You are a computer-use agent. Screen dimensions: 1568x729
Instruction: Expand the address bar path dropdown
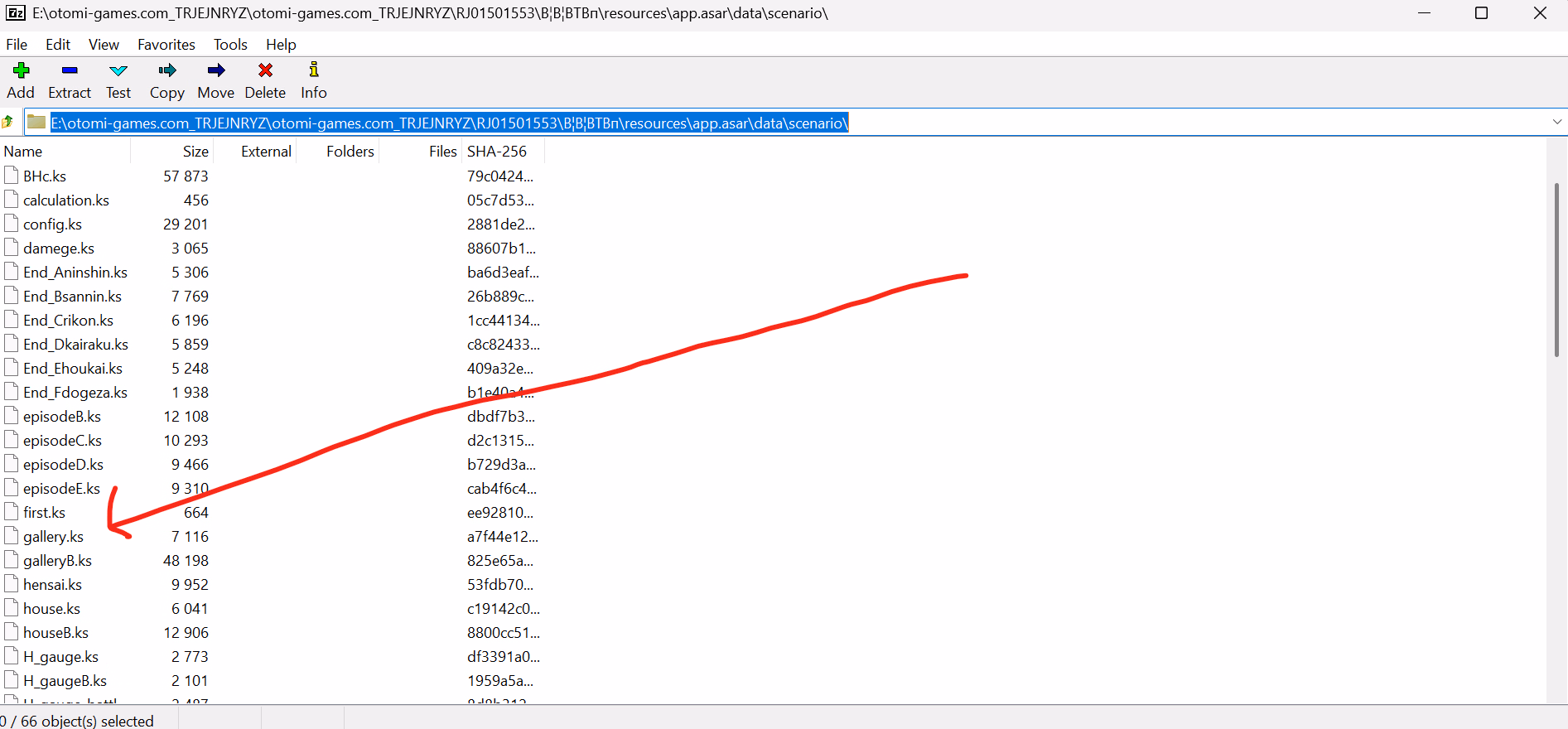pyautogui.click(x=1556, y=123)
